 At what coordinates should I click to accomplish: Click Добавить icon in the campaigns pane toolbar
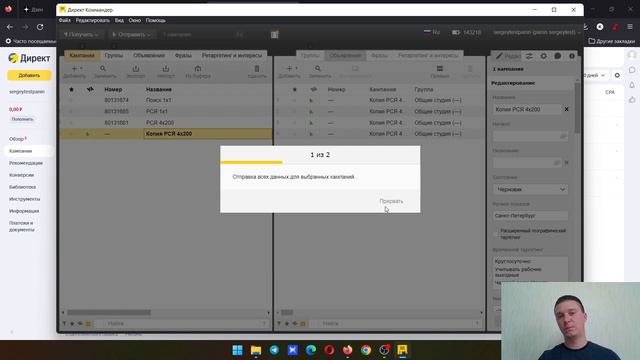click(x=74, y=69)
